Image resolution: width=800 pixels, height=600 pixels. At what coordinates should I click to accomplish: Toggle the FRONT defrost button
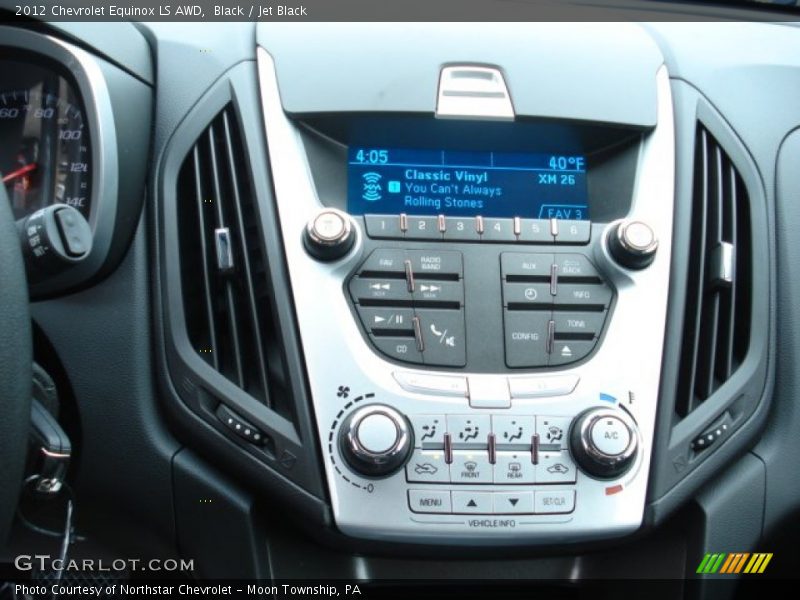[470, 468]
